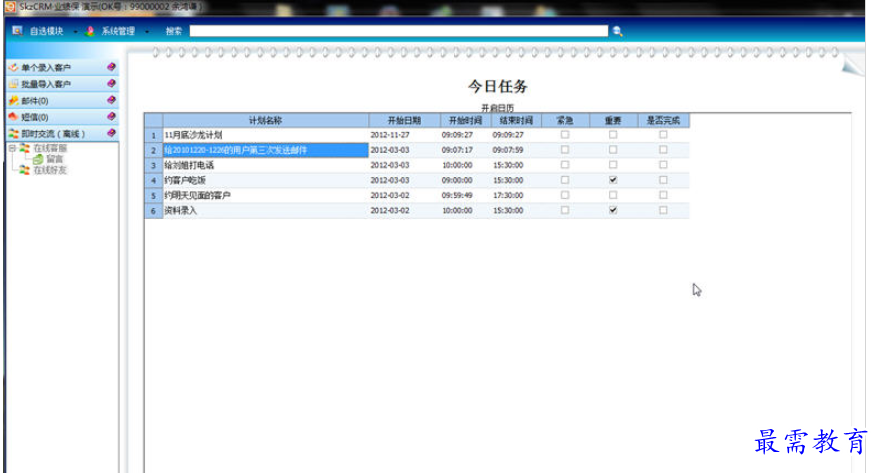The height and width of the screenshot is (473, 876).
Task: Toggle 重要 checkbox for 11月底沙龙计划
Action: tap(613, 135)
